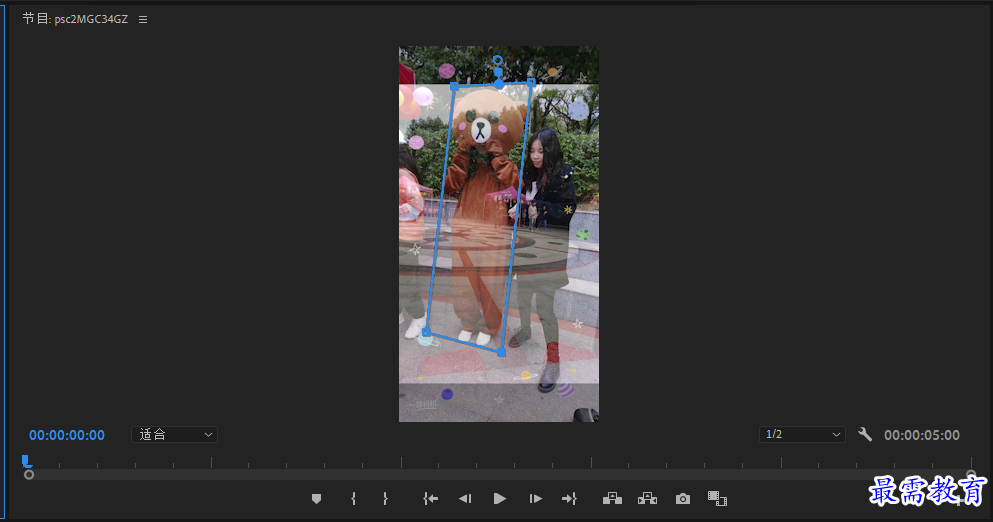Click the current timecode 00:00:00:00
993x522 pixels.
pyautogui.click(x=67, y=435)
